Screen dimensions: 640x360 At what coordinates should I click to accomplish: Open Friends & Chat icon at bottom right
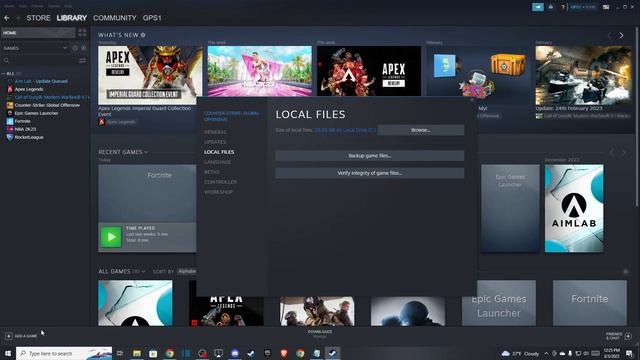click(628, 336)
